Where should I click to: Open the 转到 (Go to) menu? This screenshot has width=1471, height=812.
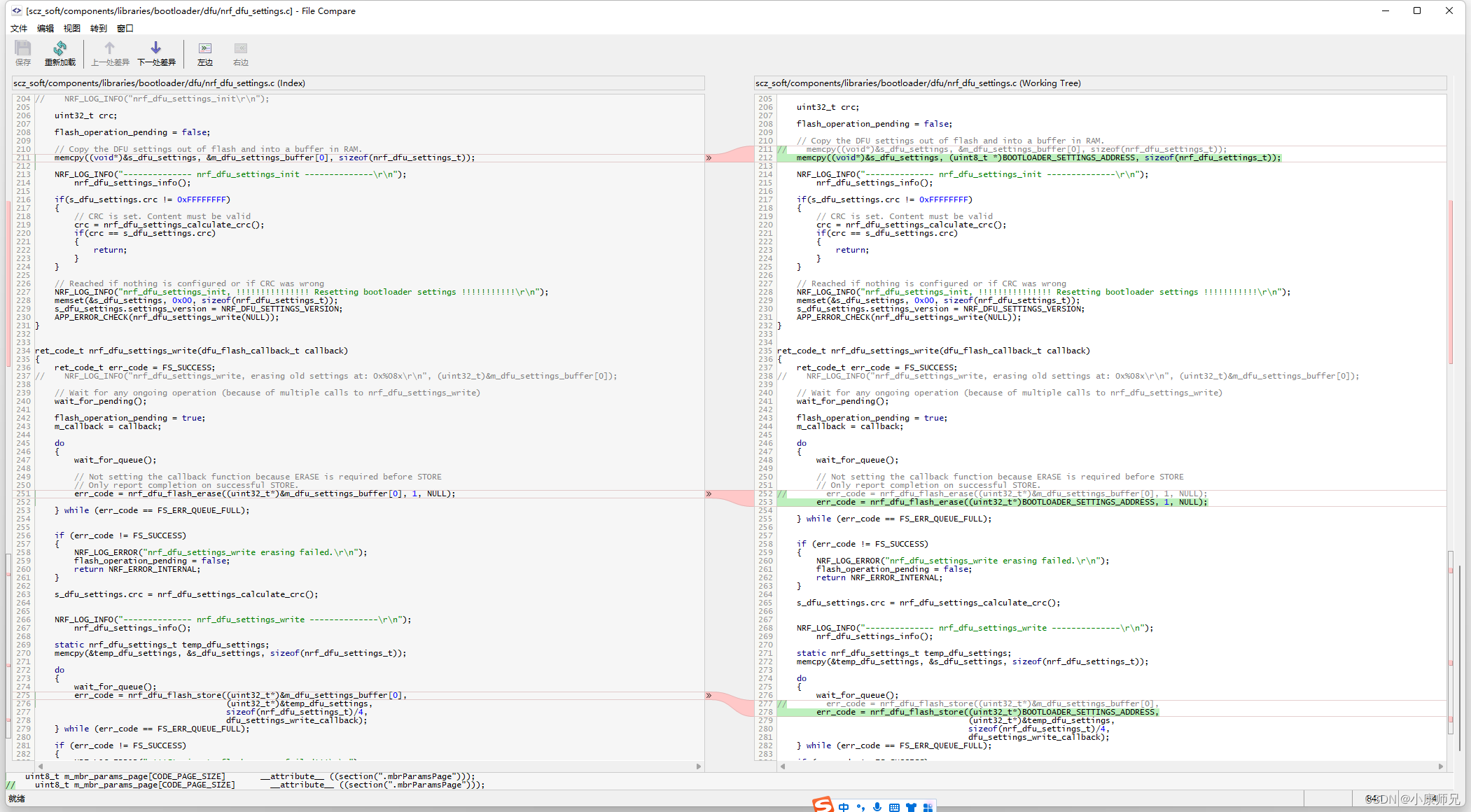(99, 29)
